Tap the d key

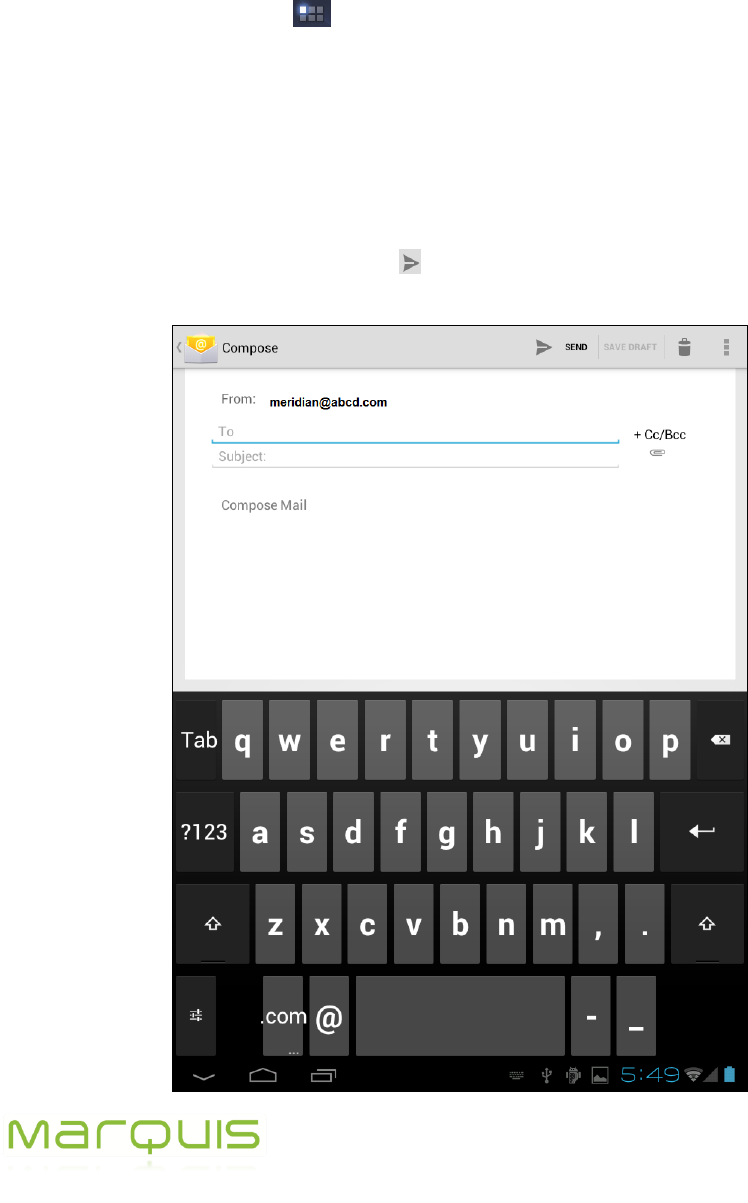click(x=353, y=832)
